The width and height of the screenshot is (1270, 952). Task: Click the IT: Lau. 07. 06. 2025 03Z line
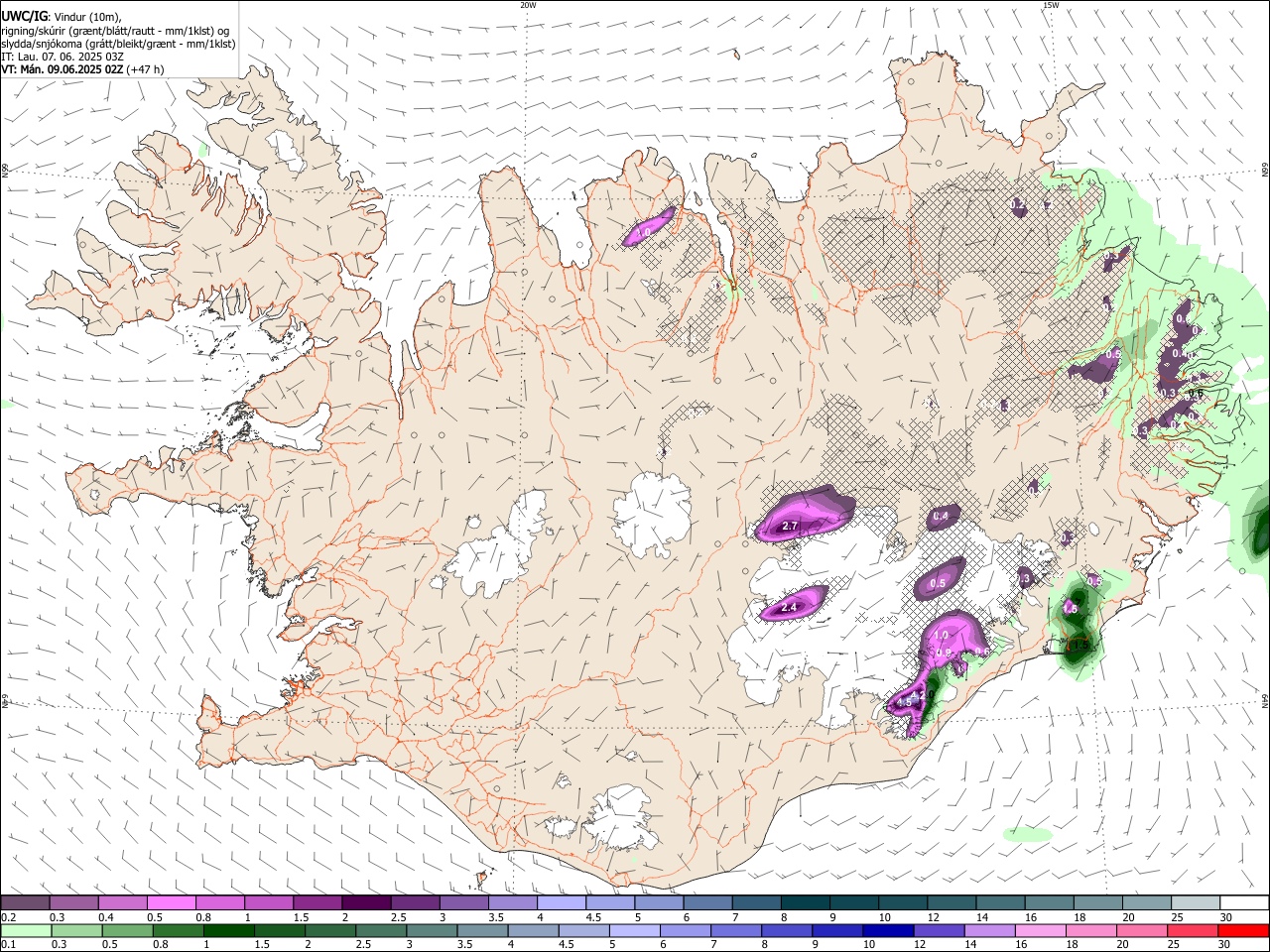[x=63, y=57]
